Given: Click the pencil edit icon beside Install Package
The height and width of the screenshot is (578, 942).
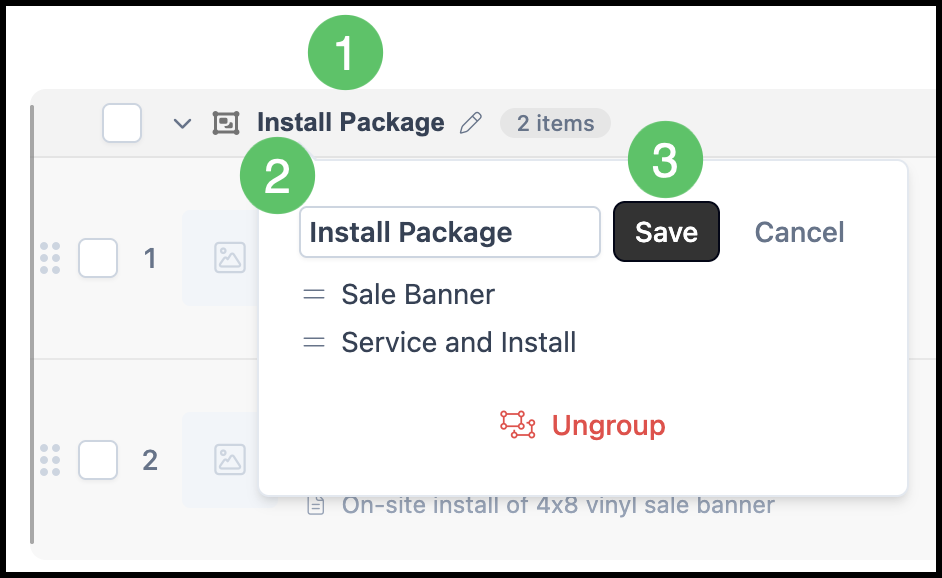Looking at the screenshot, I should coord(471,123).
